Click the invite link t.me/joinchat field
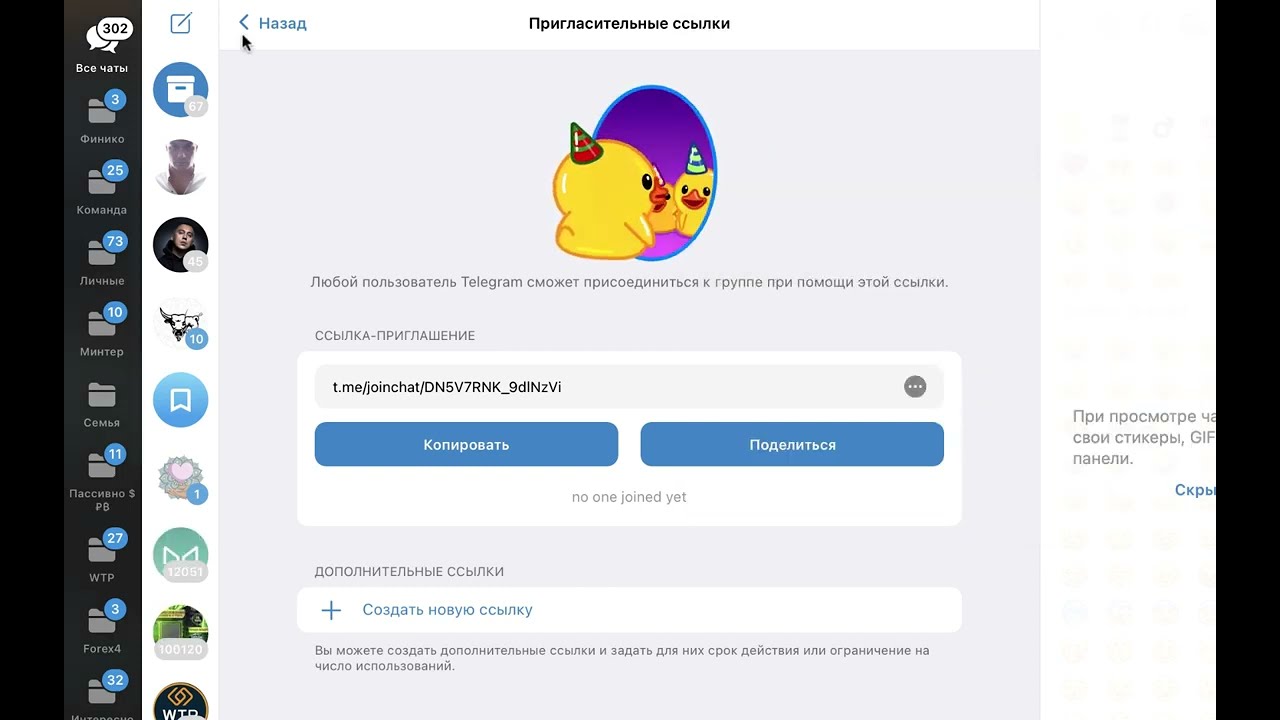Viewport: 1280px width, 720px height. click(x=600, y=387)
